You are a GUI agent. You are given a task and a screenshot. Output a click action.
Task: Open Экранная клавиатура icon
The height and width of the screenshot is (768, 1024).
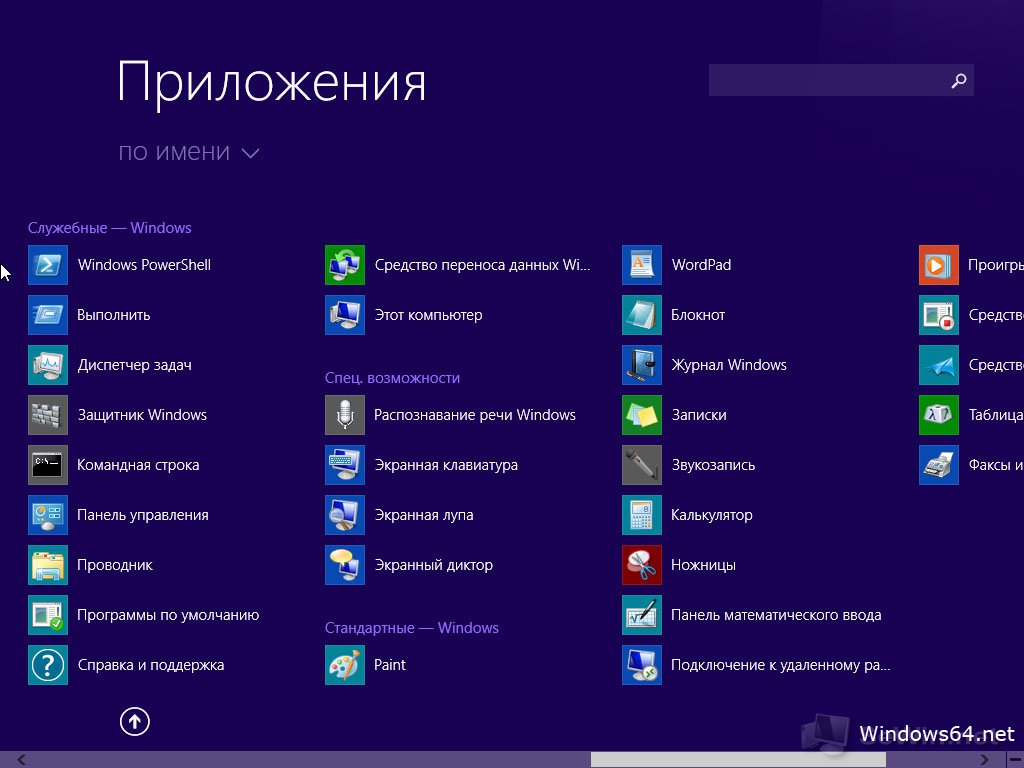[345, 465]
